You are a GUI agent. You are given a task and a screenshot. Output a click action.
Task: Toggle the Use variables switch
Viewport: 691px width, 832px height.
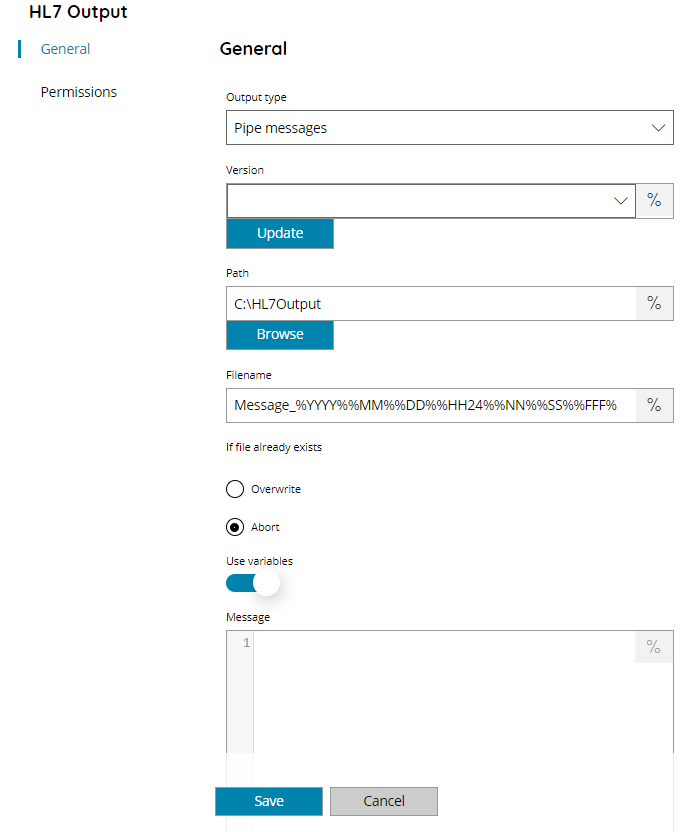pos(253,583)
